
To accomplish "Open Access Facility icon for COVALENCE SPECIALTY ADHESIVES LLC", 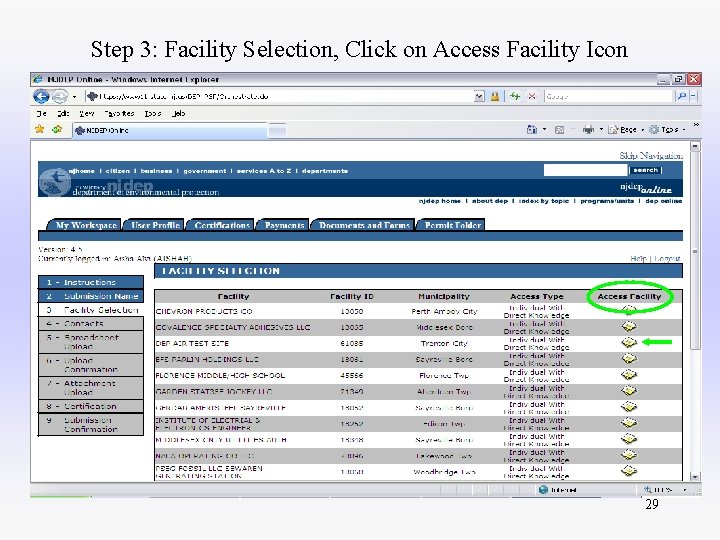I will (x=629, y=326).
